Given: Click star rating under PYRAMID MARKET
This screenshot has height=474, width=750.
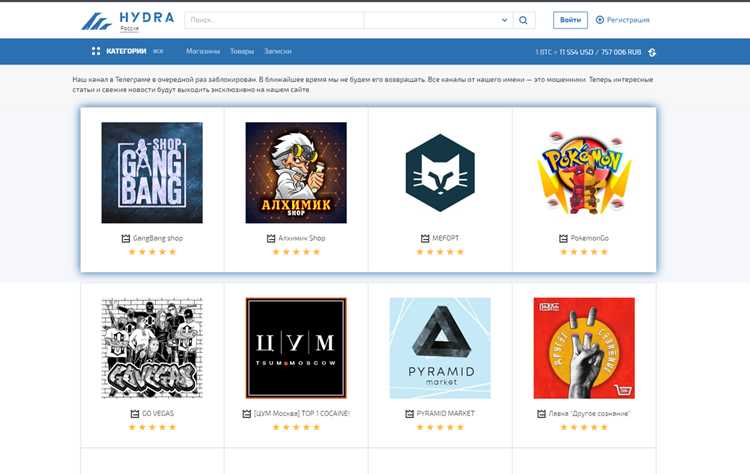Looking at the screenshot, I should point(440,428).
